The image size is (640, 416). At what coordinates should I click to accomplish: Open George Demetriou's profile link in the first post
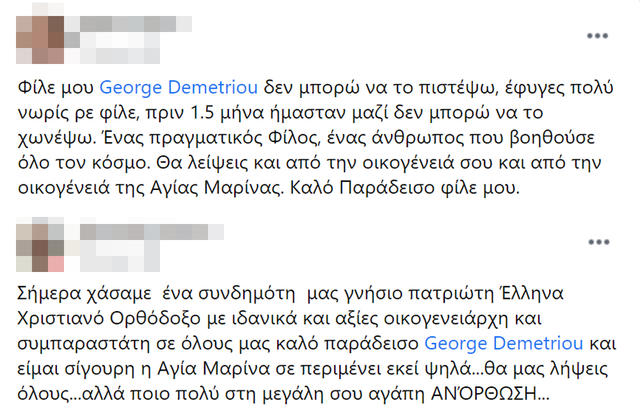pyautogui.click(x=179, y=88)
